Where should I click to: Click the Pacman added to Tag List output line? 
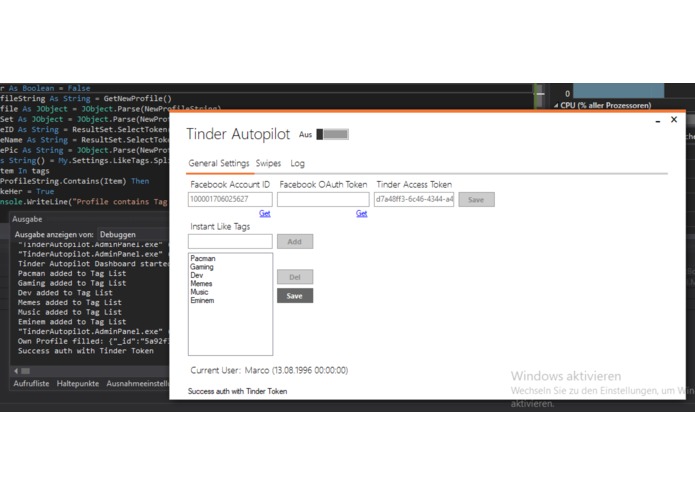pos(72,274)
